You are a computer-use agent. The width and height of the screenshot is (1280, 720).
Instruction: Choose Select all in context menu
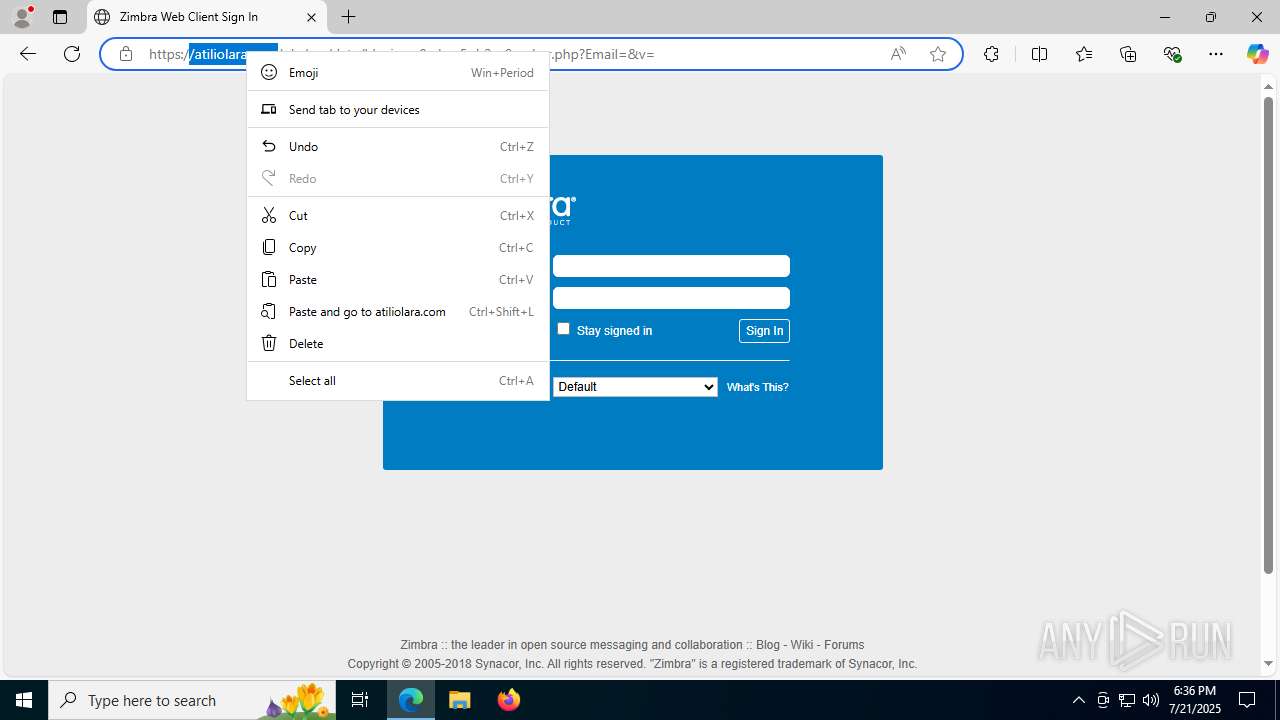(x=398, y=380)
